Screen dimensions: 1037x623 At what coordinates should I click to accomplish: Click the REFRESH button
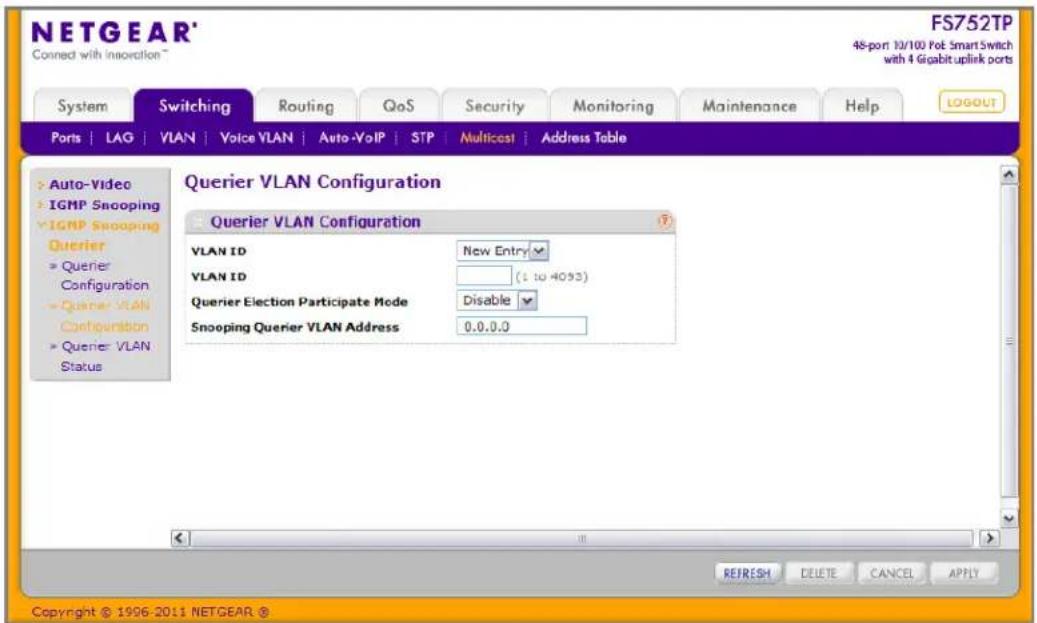pyautogui.click(x=747, y=573)
